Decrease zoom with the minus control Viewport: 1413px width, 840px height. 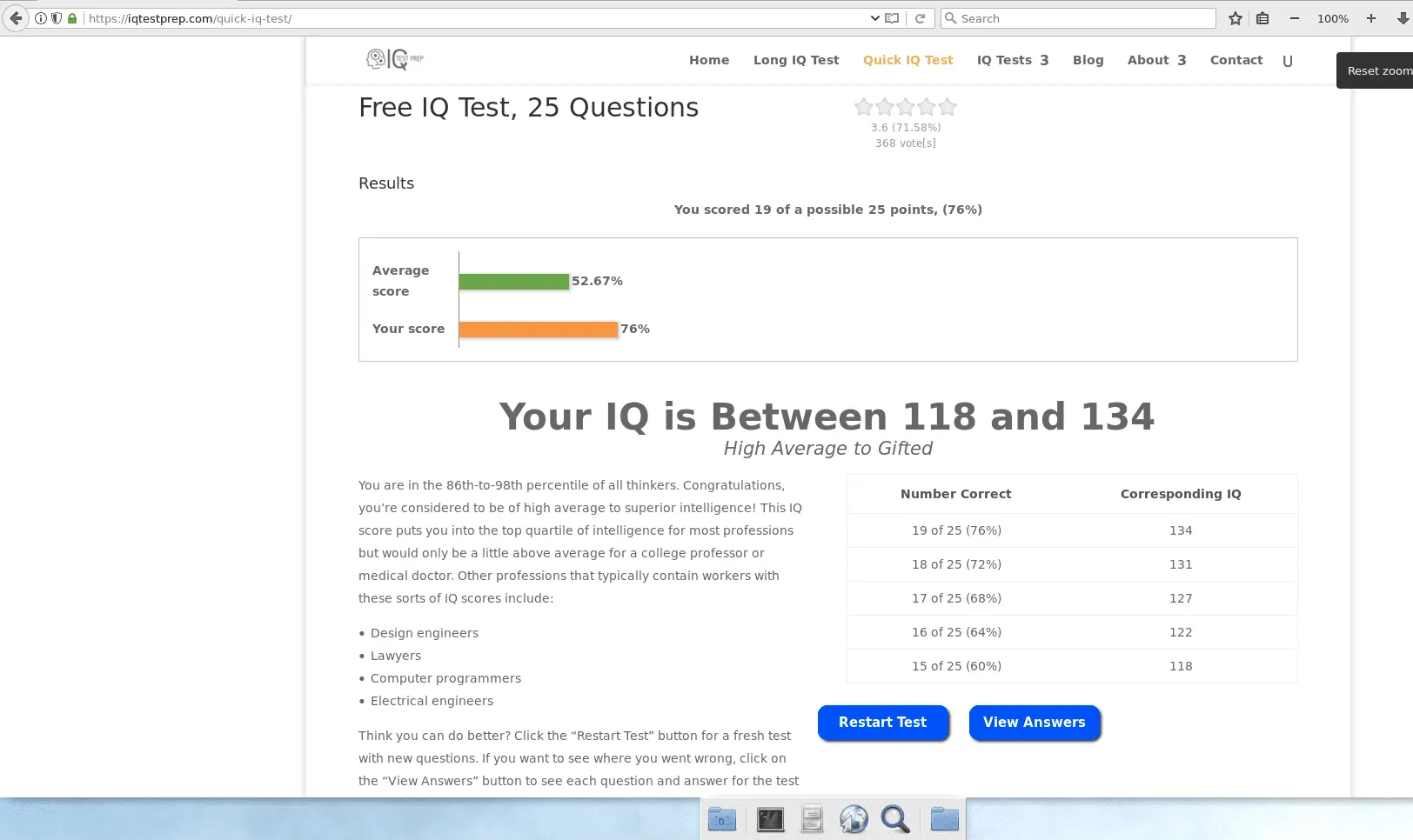pos(1294,17)
